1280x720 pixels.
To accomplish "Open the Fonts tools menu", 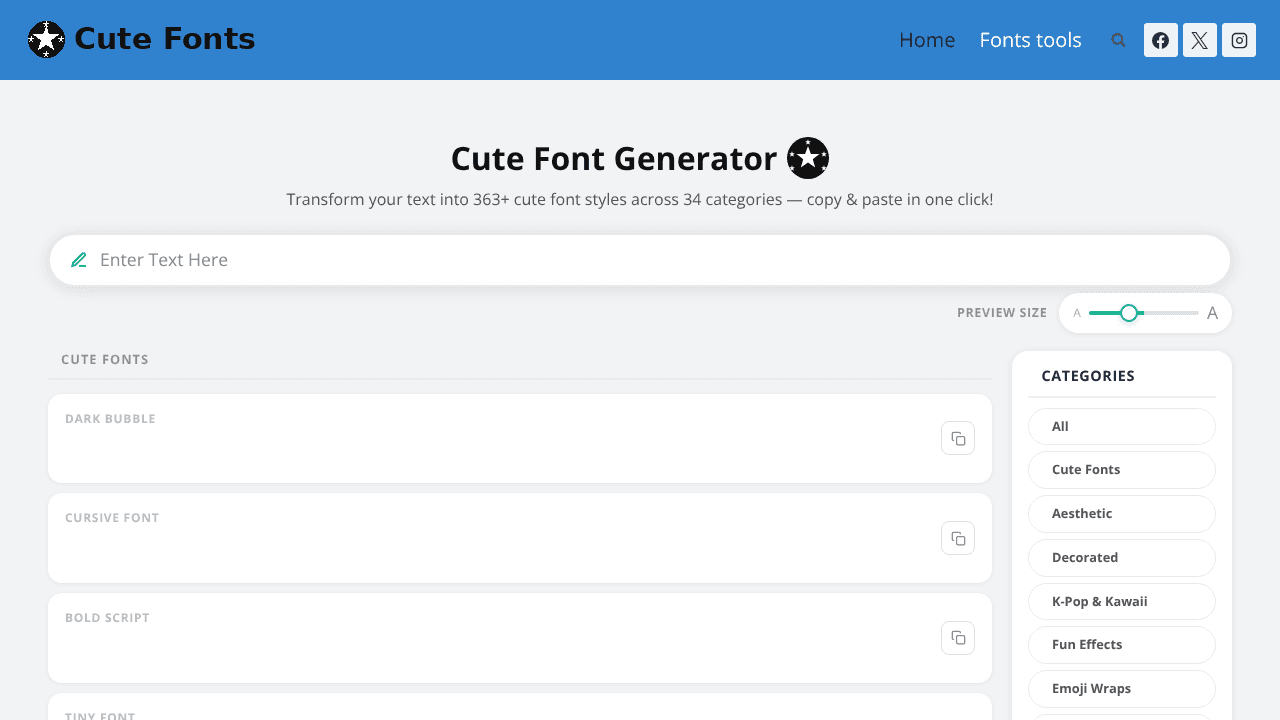I will [x=1030, y=40].
